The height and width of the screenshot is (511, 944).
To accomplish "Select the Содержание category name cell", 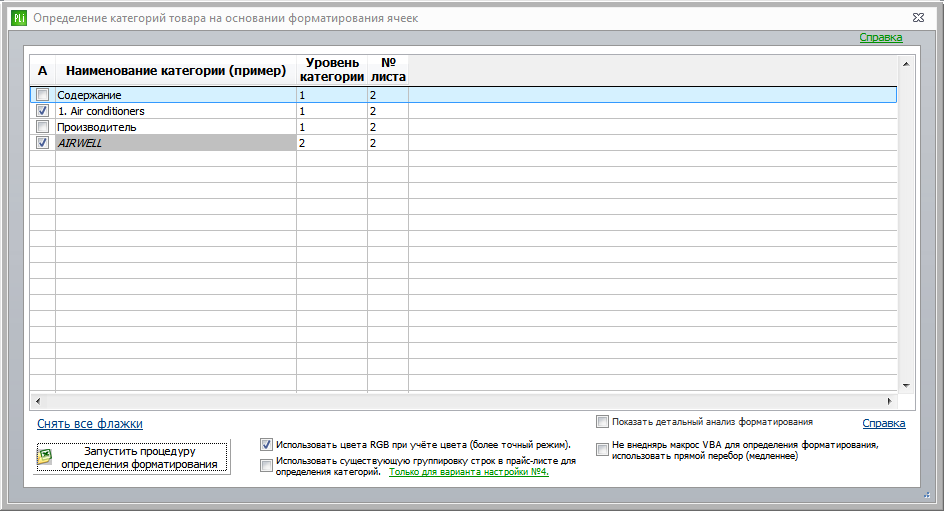I will 176,94.
